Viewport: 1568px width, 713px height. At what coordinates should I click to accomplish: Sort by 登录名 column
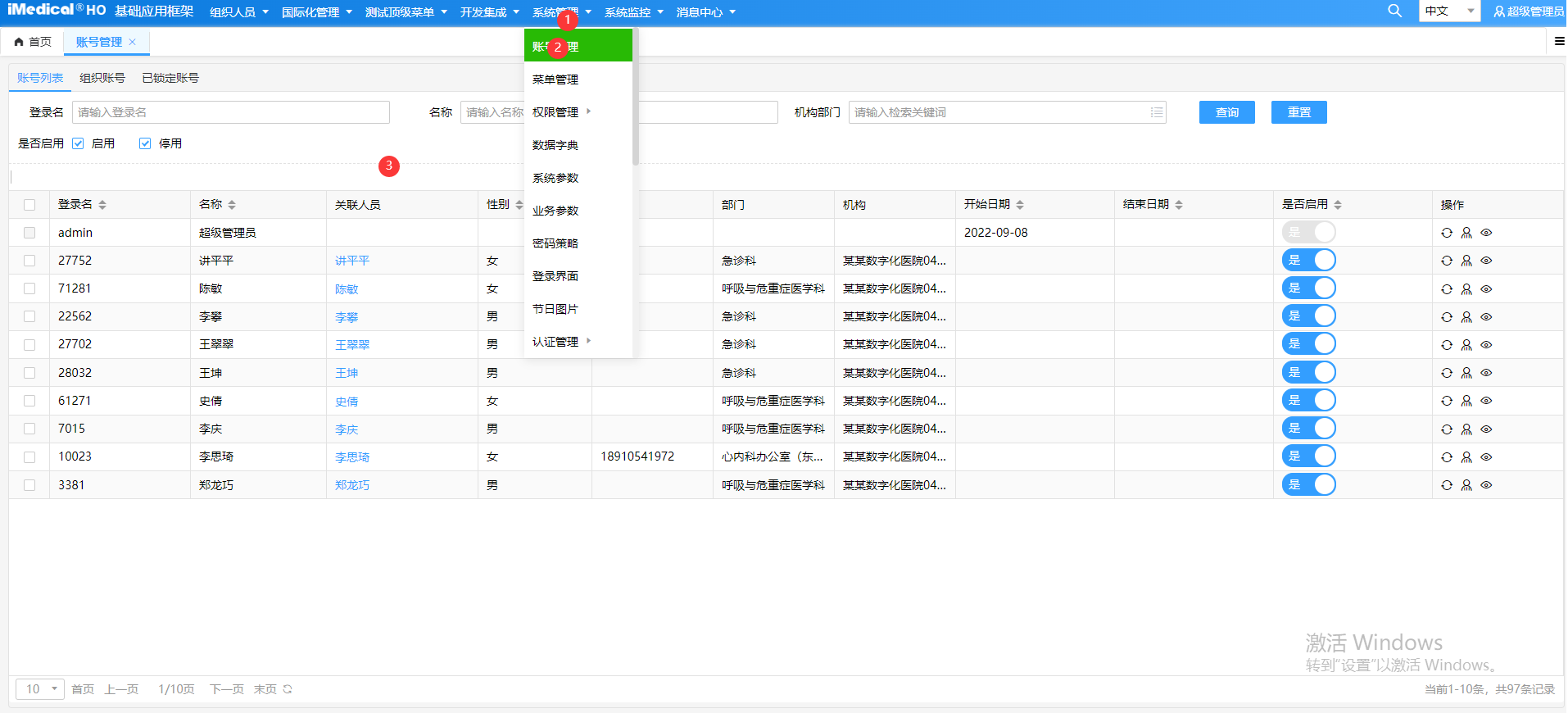(102, 205)
